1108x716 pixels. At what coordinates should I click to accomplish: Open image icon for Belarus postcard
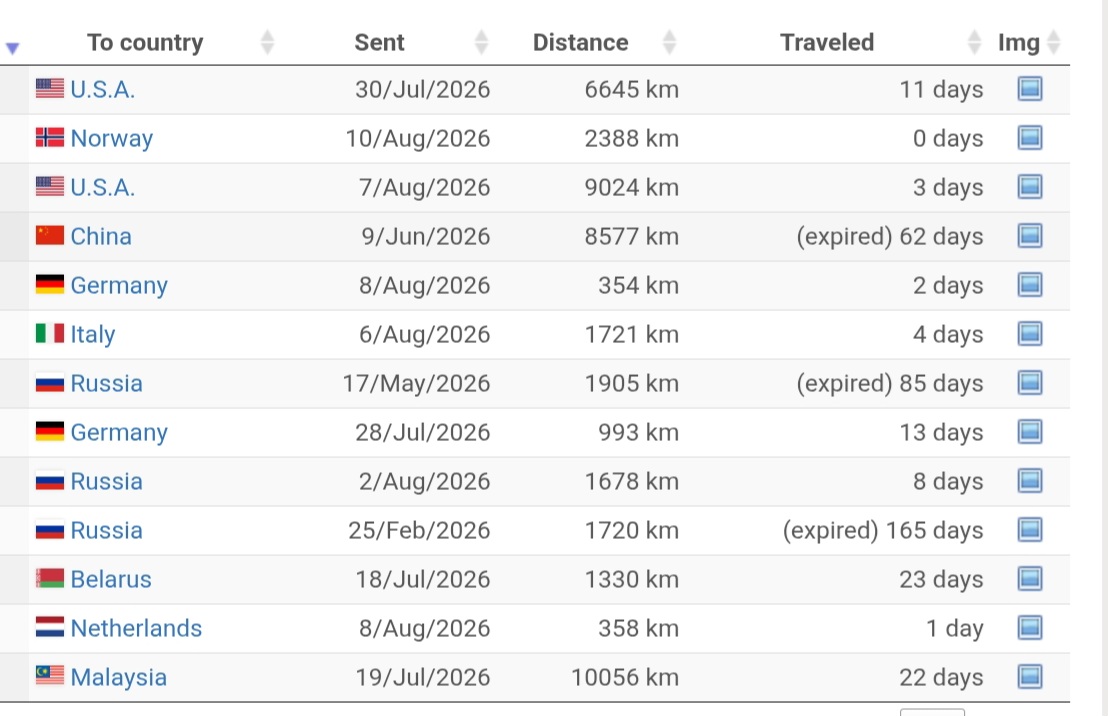[x=1030, y=579]
